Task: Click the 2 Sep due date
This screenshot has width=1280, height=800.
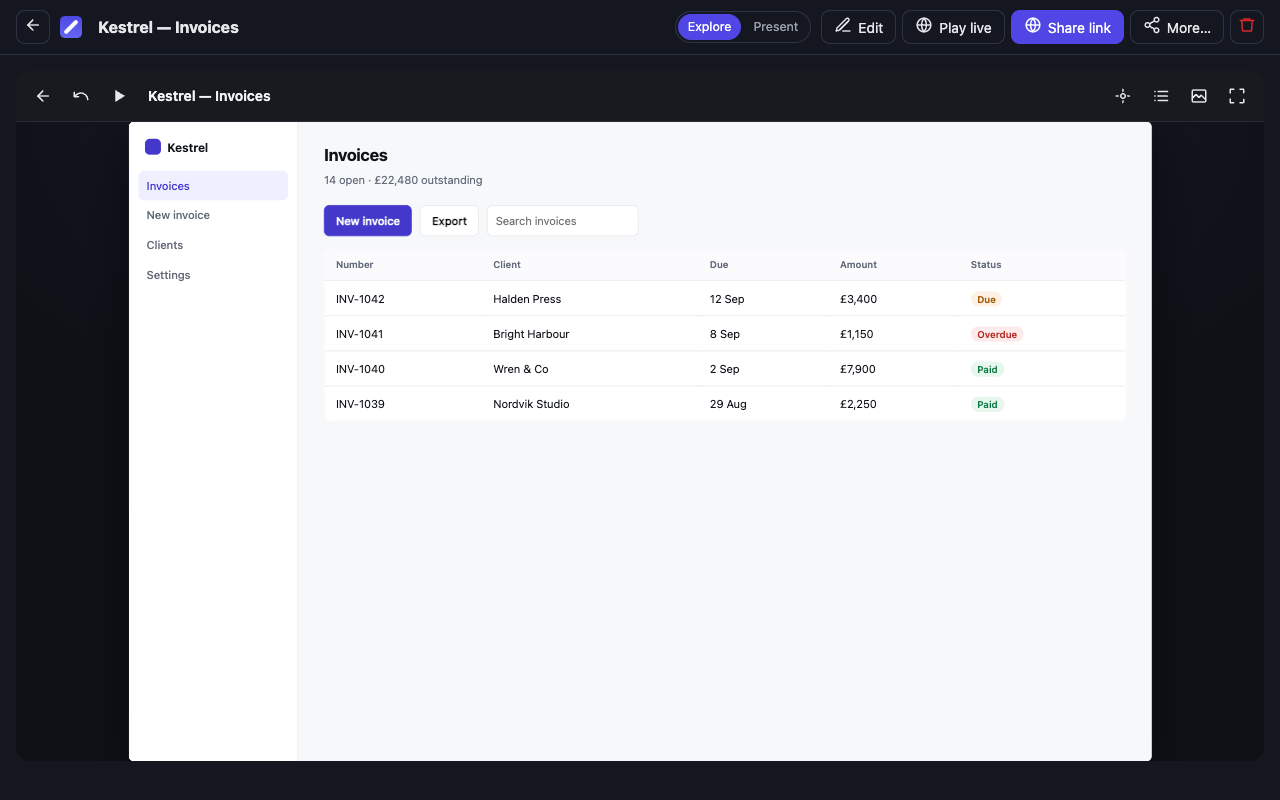Action: tap(725, 369)
